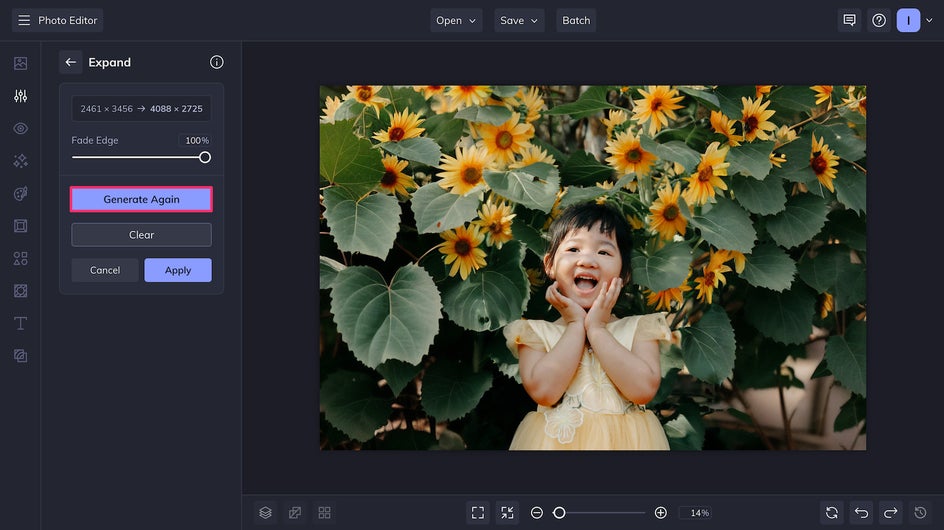Viewport: 944px width, 530px height.
Task: Open the Artsy palette sidebar icon
Action: click(20, 193)
